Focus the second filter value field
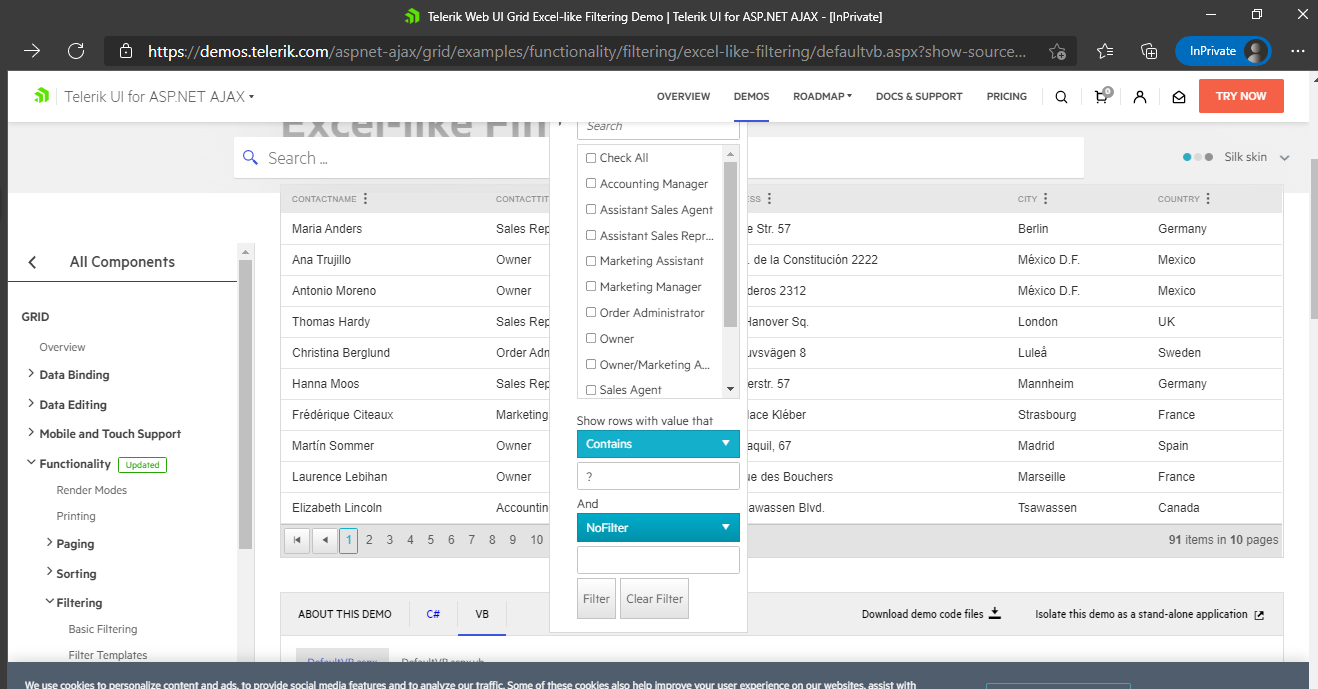The width and height of the screenshot is (1318, 689). tap(658, 560)
